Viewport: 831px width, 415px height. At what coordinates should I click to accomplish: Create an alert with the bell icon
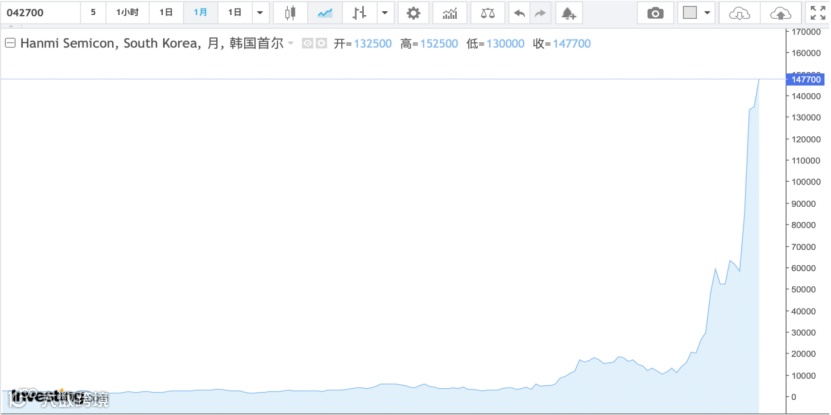[x=569, y=13]
